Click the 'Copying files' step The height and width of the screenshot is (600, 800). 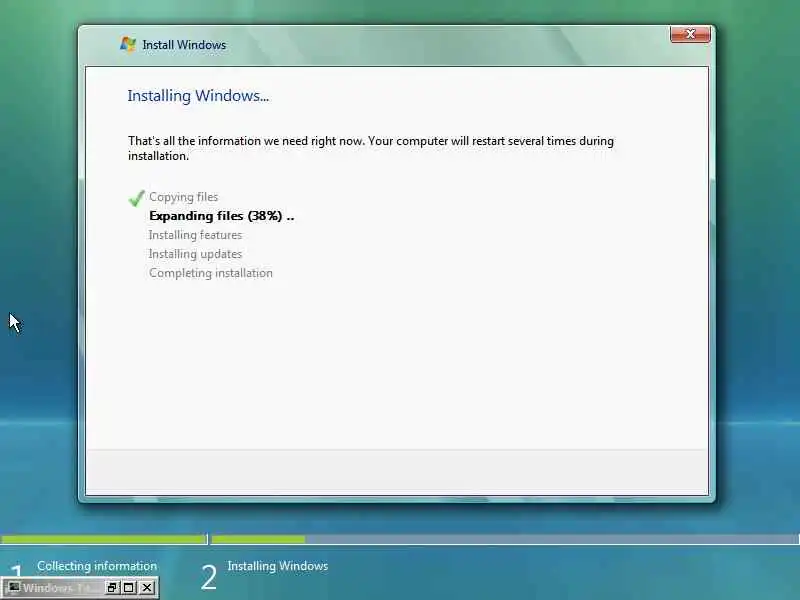[x=184, y=197]
